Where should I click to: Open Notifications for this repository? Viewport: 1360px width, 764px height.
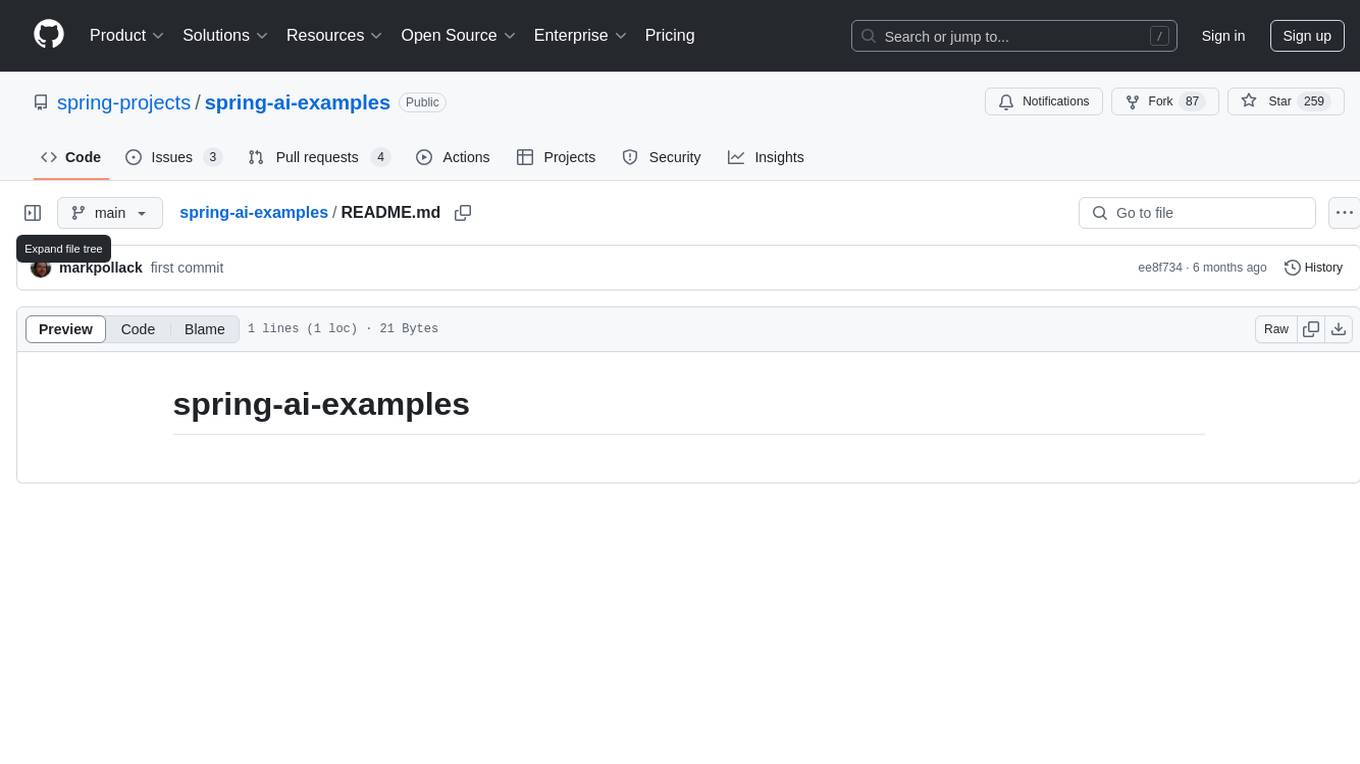tap(1044, 102)
